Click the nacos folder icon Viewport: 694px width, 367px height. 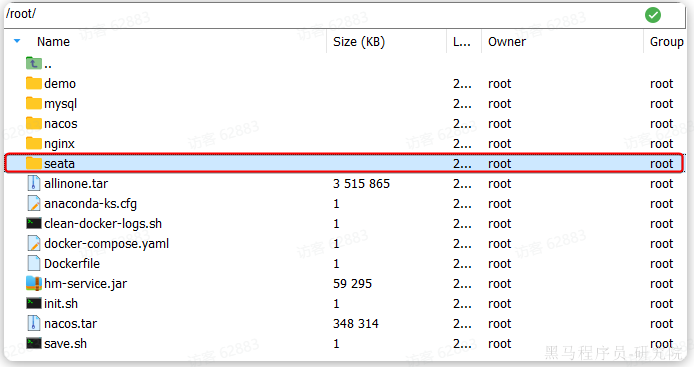[x=34, y=123]
